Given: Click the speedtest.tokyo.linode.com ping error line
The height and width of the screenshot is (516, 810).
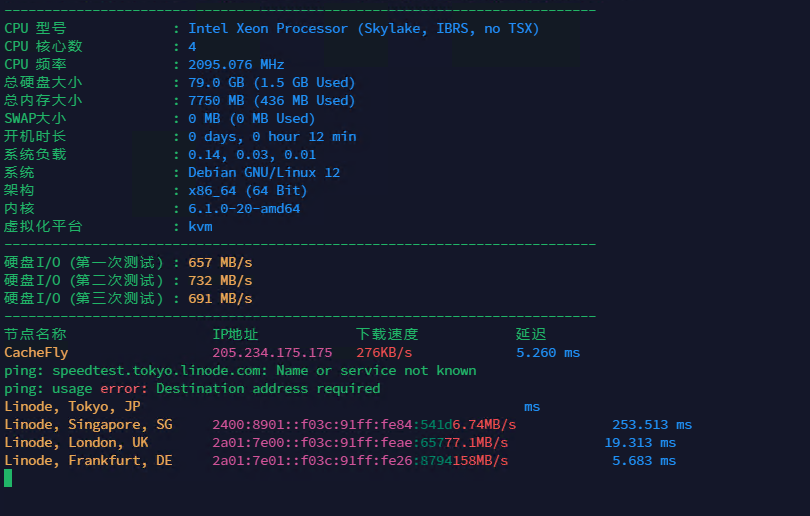Looking at the screenshot, I should coord(240,371).
